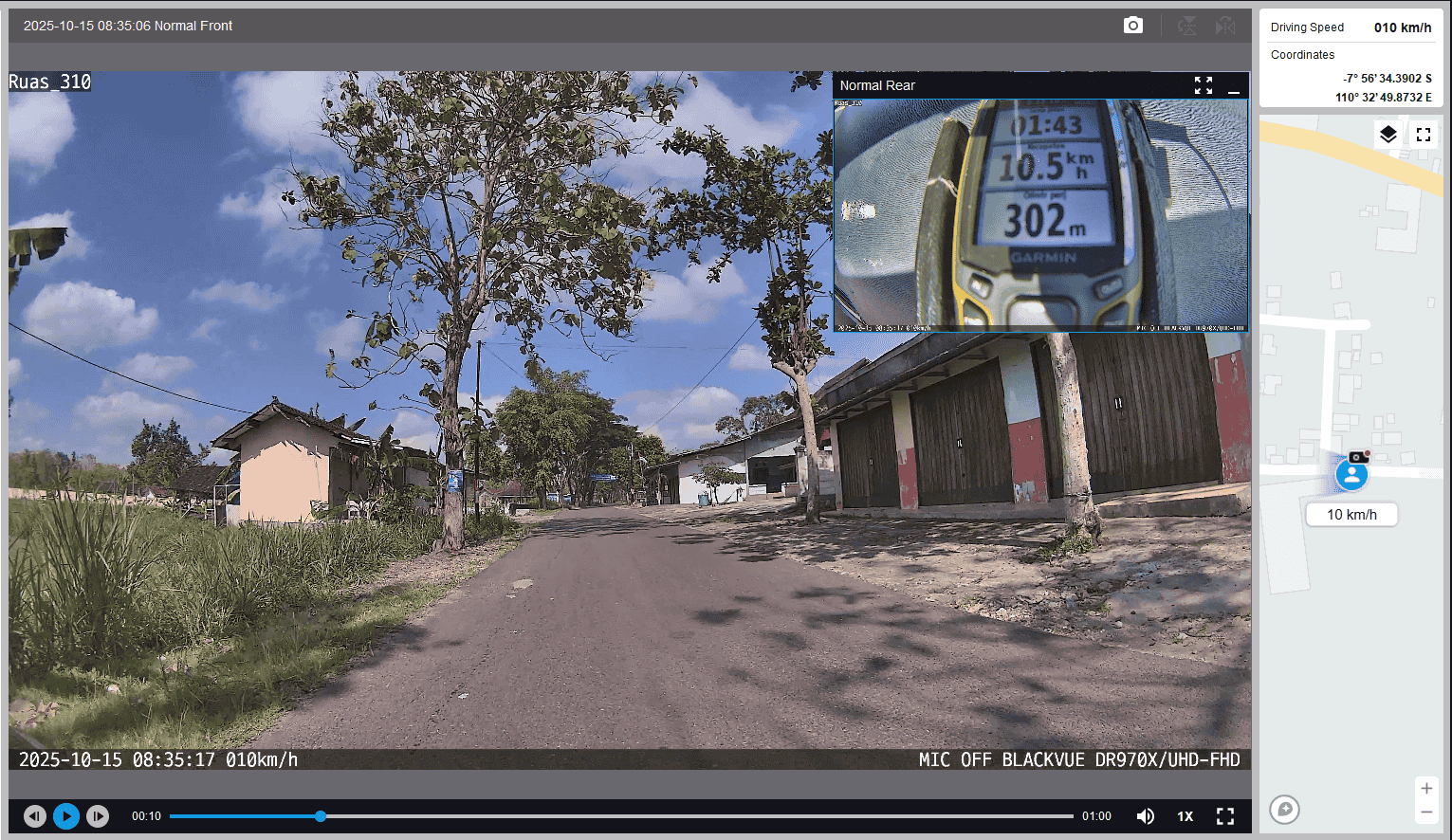Image resolution: width=1452 pixels, height=840 pixels.
Task: Flip the video vertically
Action: point(1186,26)
